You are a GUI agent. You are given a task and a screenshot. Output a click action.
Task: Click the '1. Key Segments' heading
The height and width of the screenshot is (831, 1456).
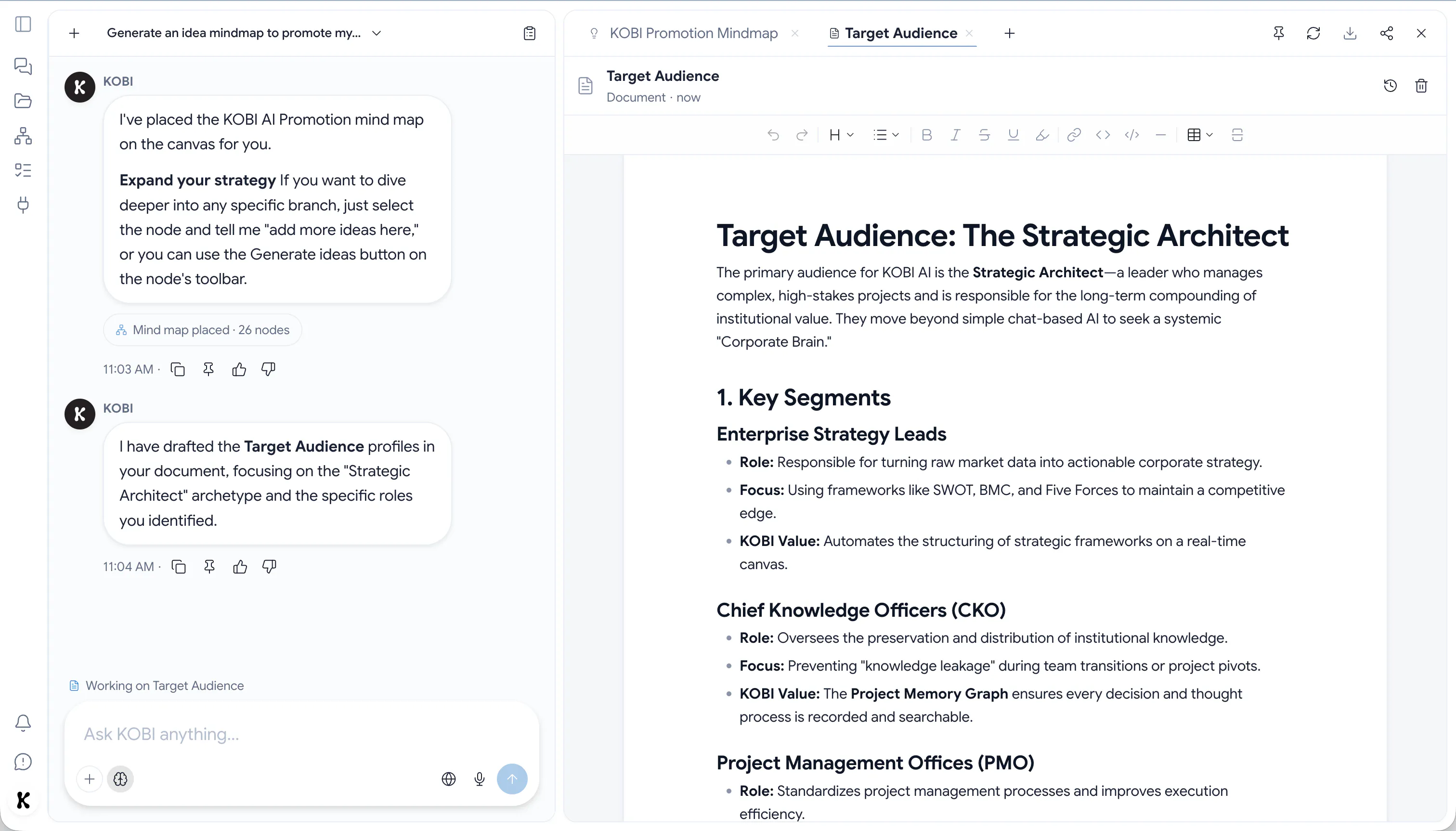coord(804,397)
